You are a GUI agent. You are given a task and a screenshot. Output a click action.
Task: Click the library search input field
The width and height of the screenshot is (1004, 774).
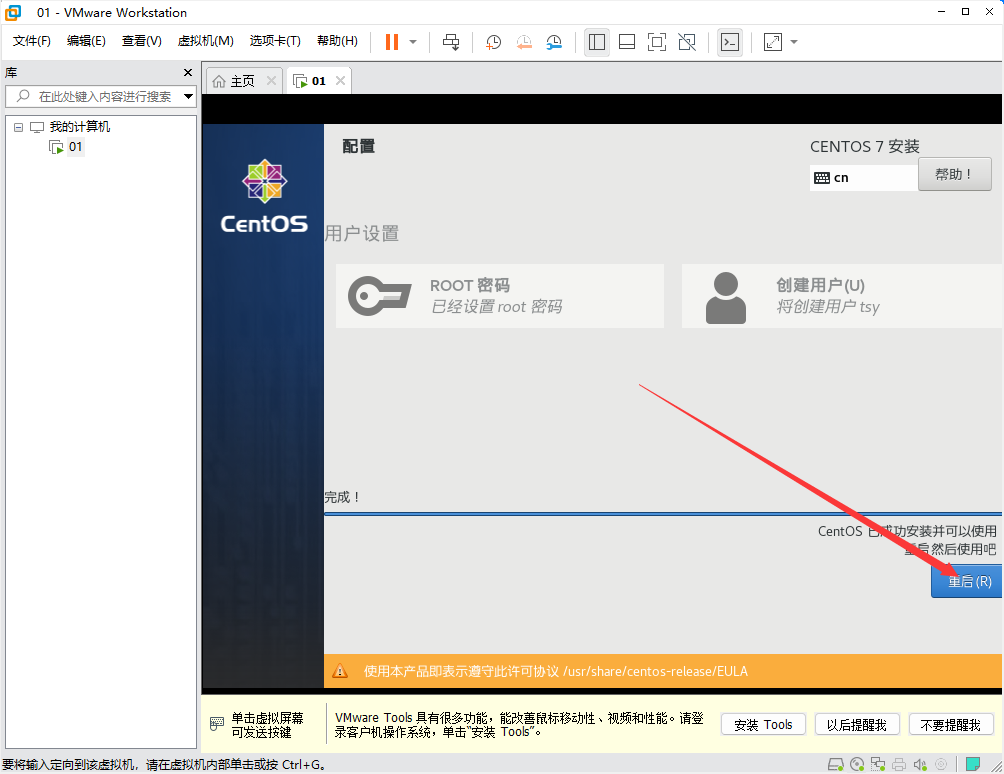(99, 97)
